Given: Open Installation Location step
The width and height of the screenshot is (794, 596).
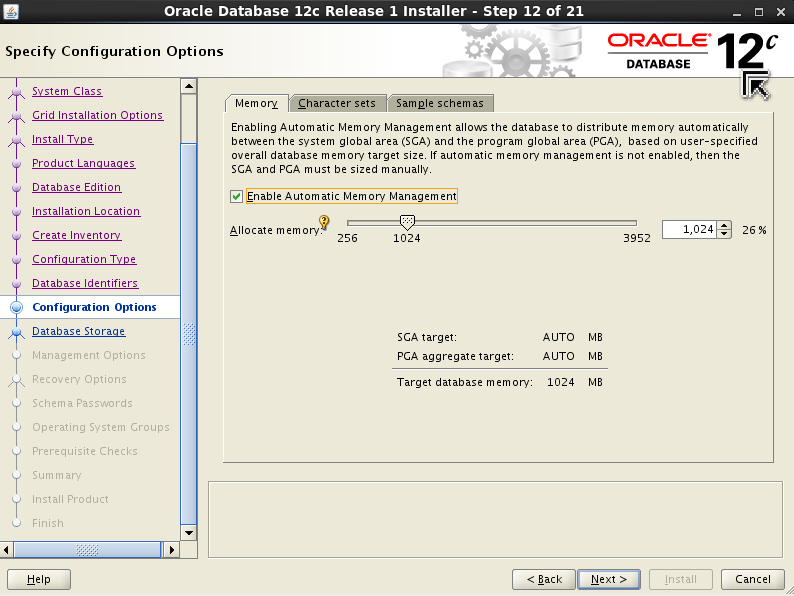Looking at the screenshot, I should click(x=86, y=211).
